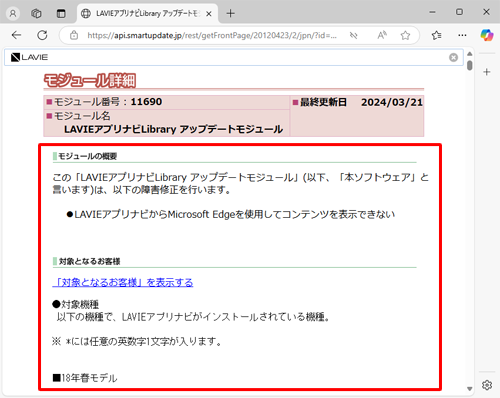Click the 対象となるお客様 section heading

click(x=89, y=261)
